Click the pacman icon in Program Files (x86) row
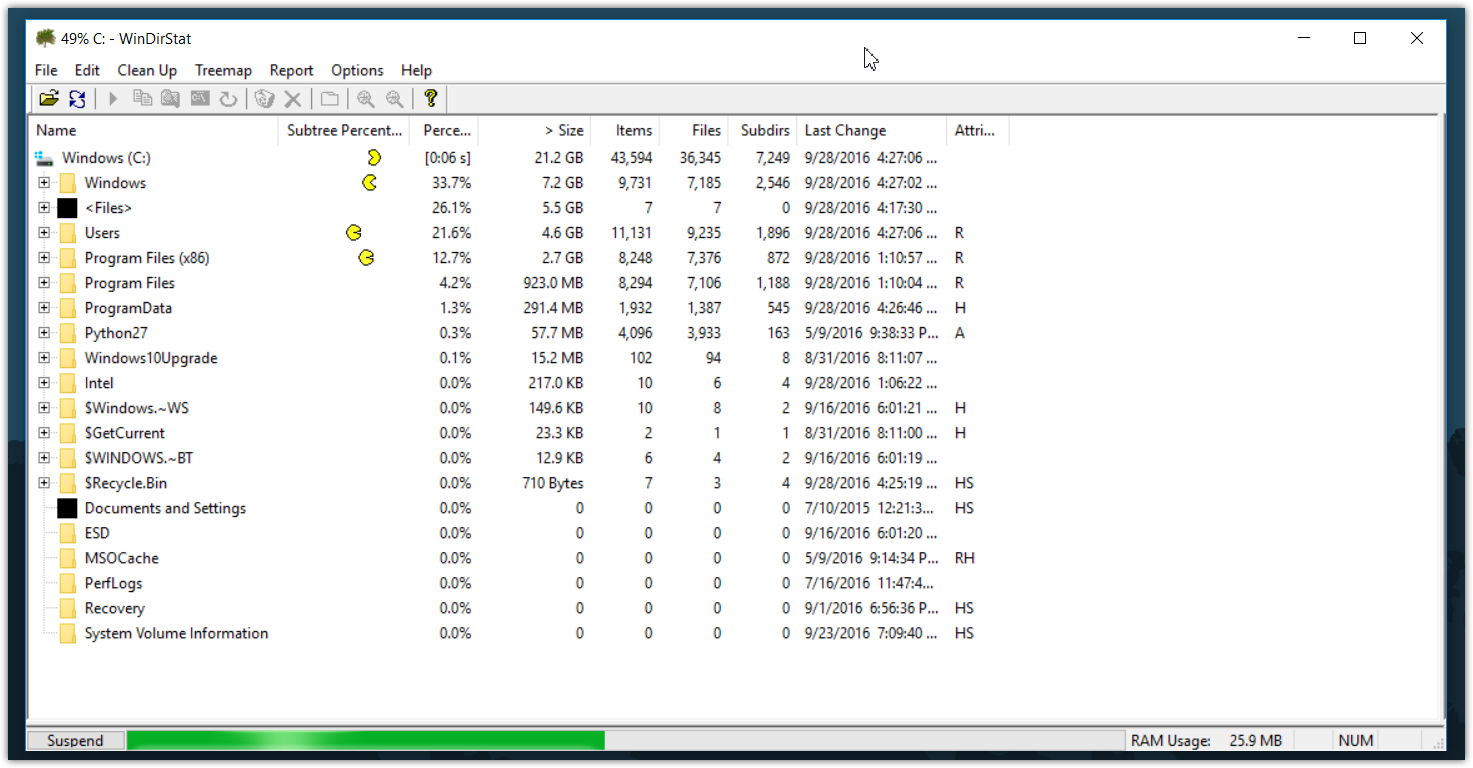 click(x=367, y=257)
